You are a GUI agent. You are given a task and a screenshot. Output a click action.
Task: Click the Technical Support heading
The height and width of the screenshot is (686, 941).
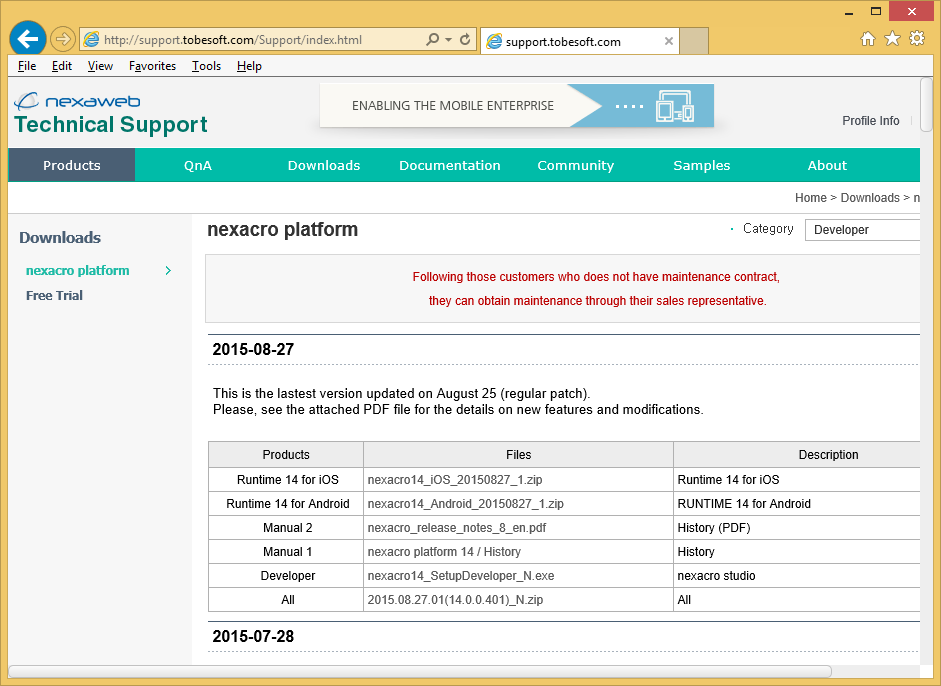110,124
